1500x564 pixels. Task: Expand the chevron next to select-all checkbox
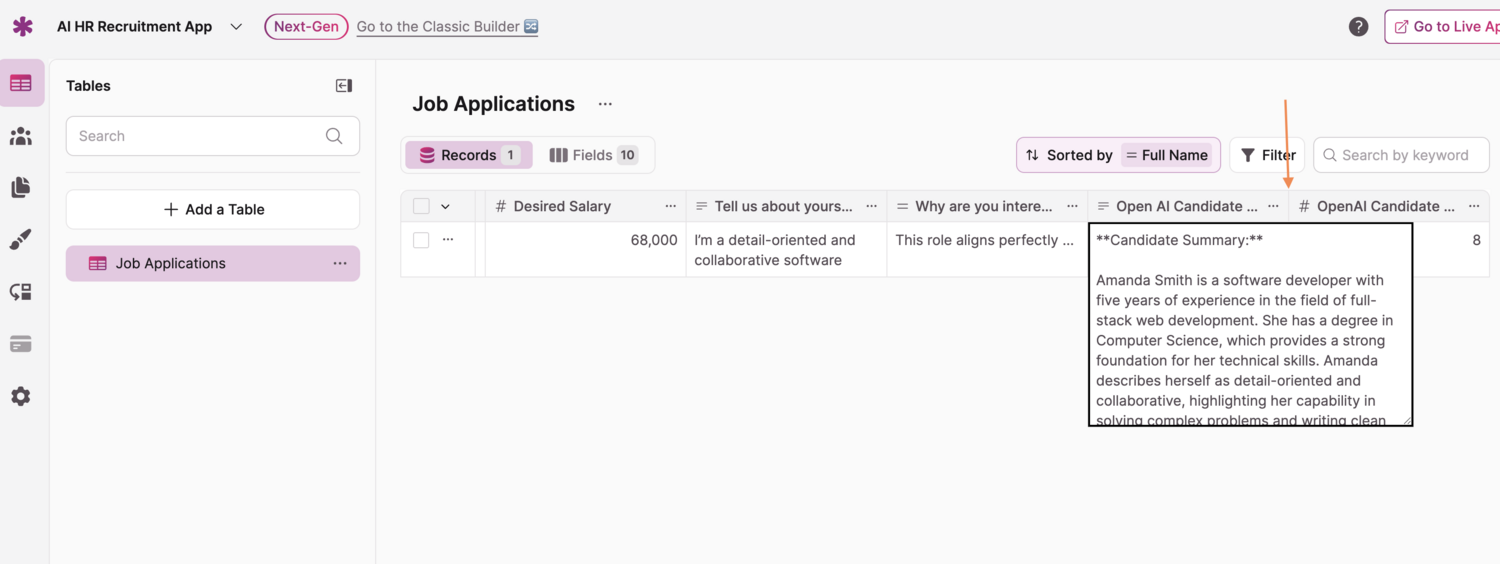pos(446,206)
